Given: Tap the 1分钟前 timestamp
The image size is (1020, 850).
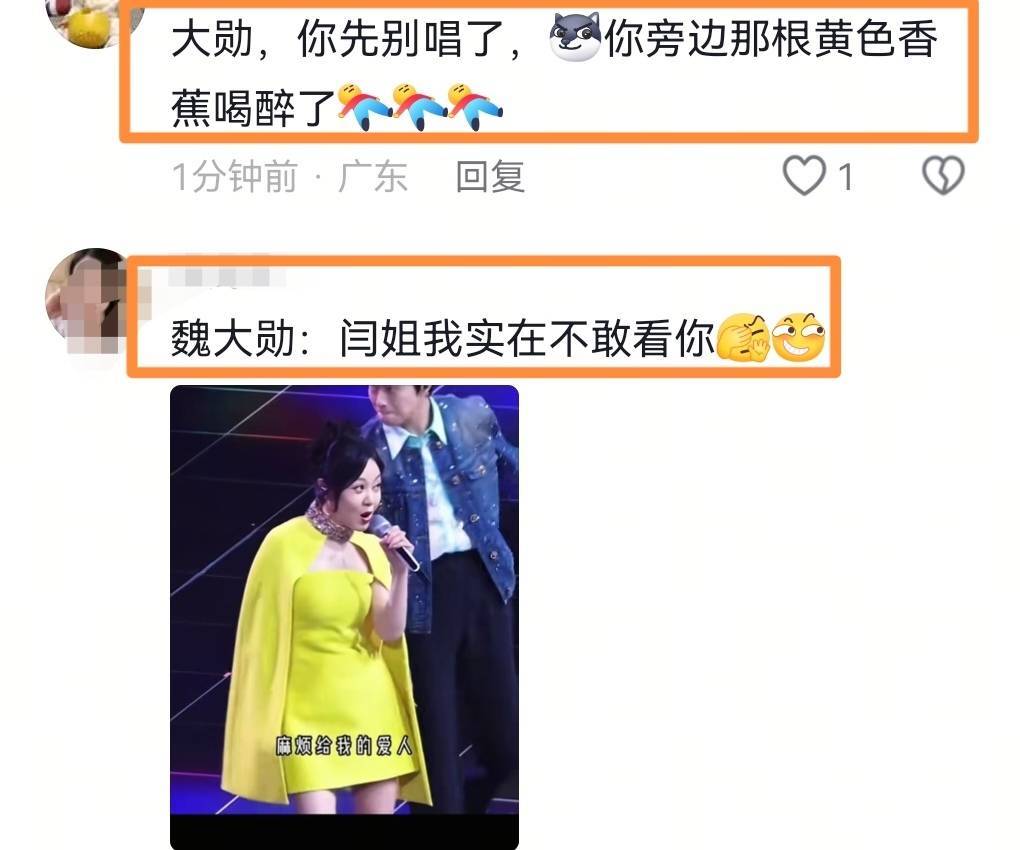Looking at the screenshot, I should click(235, 176).
